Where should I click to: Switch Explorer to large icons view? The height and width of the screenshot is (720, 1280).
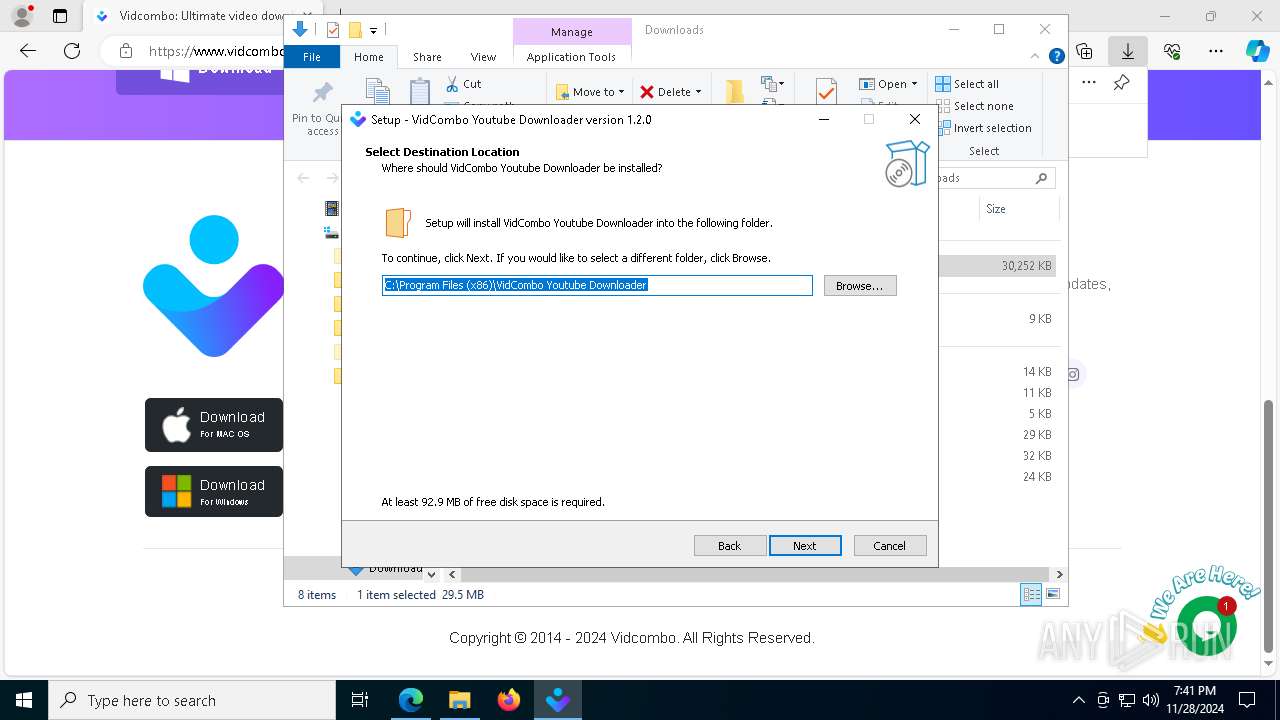[1053, 594]
